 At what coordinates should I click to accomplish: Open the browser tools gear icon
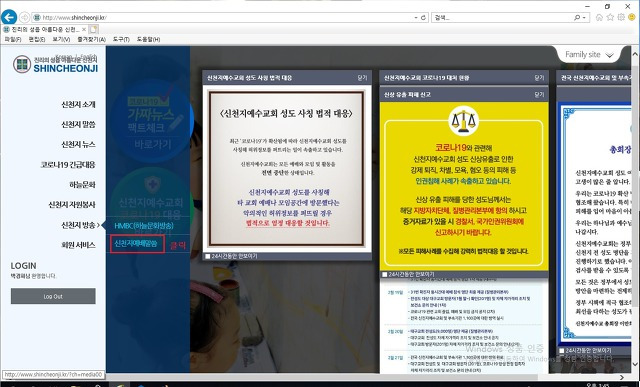pos(621,17)
